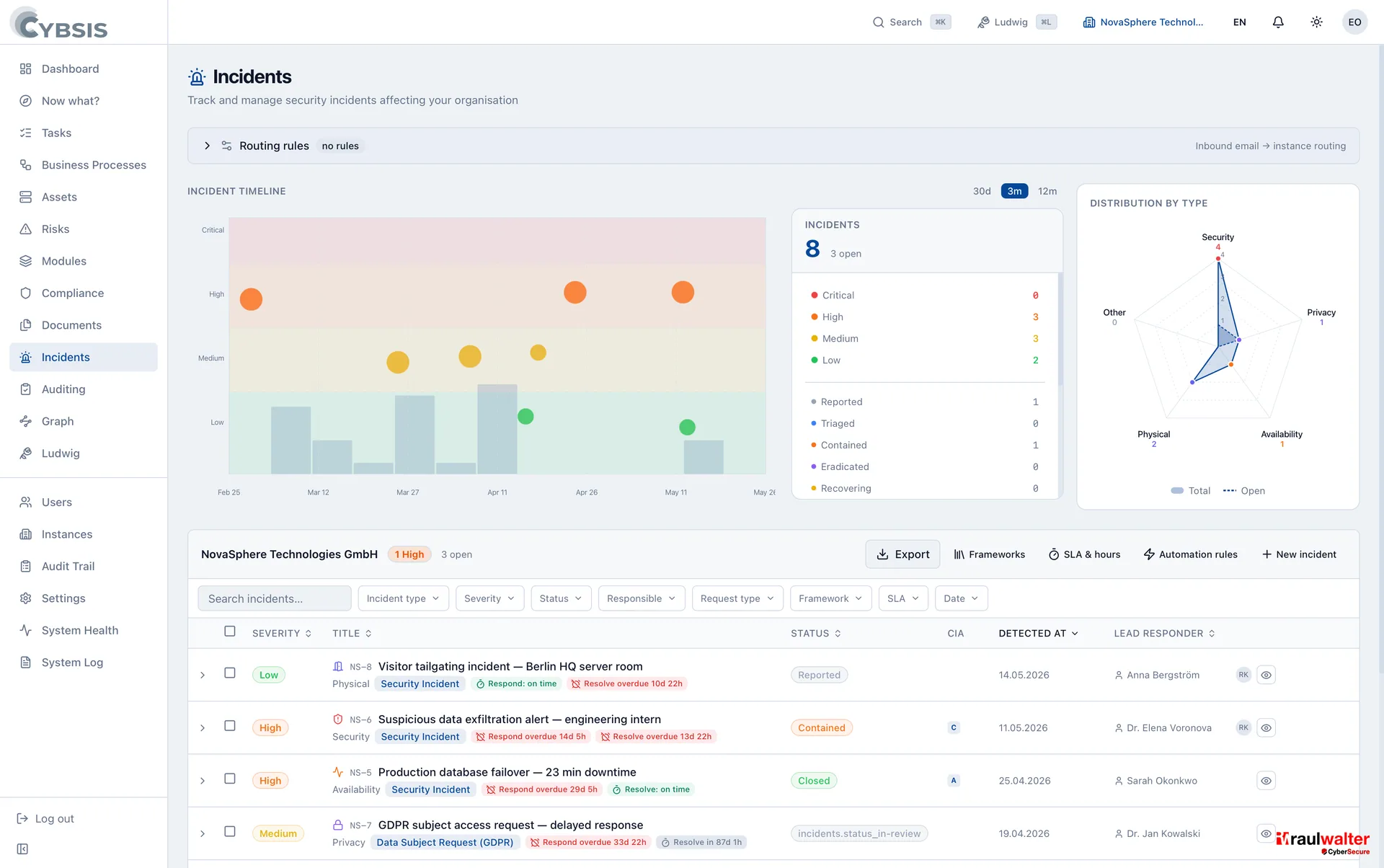Image resolution: width=1384 pixels, height=868 pixels.
Task: Toggle the light/dark theme sun icon
Action: (1316, 22)
